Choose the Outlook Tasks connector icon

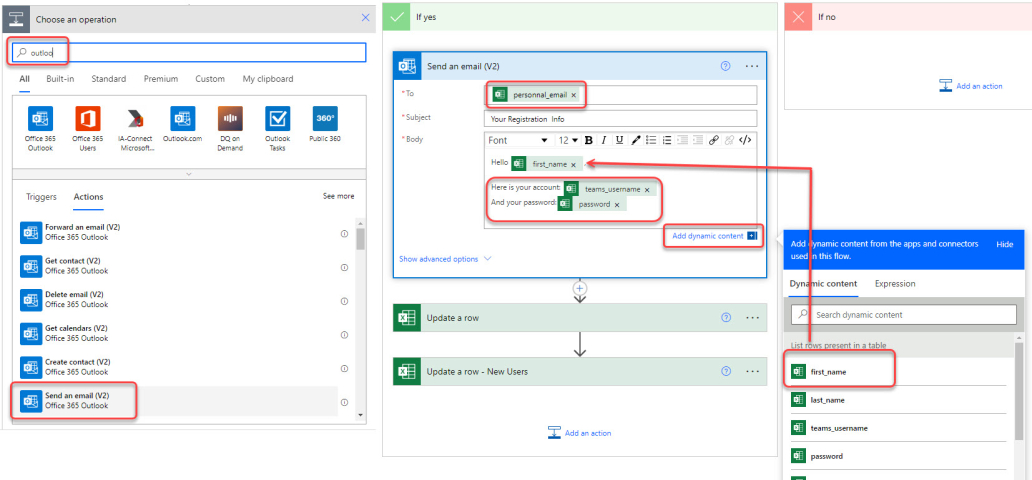point(277,119)
